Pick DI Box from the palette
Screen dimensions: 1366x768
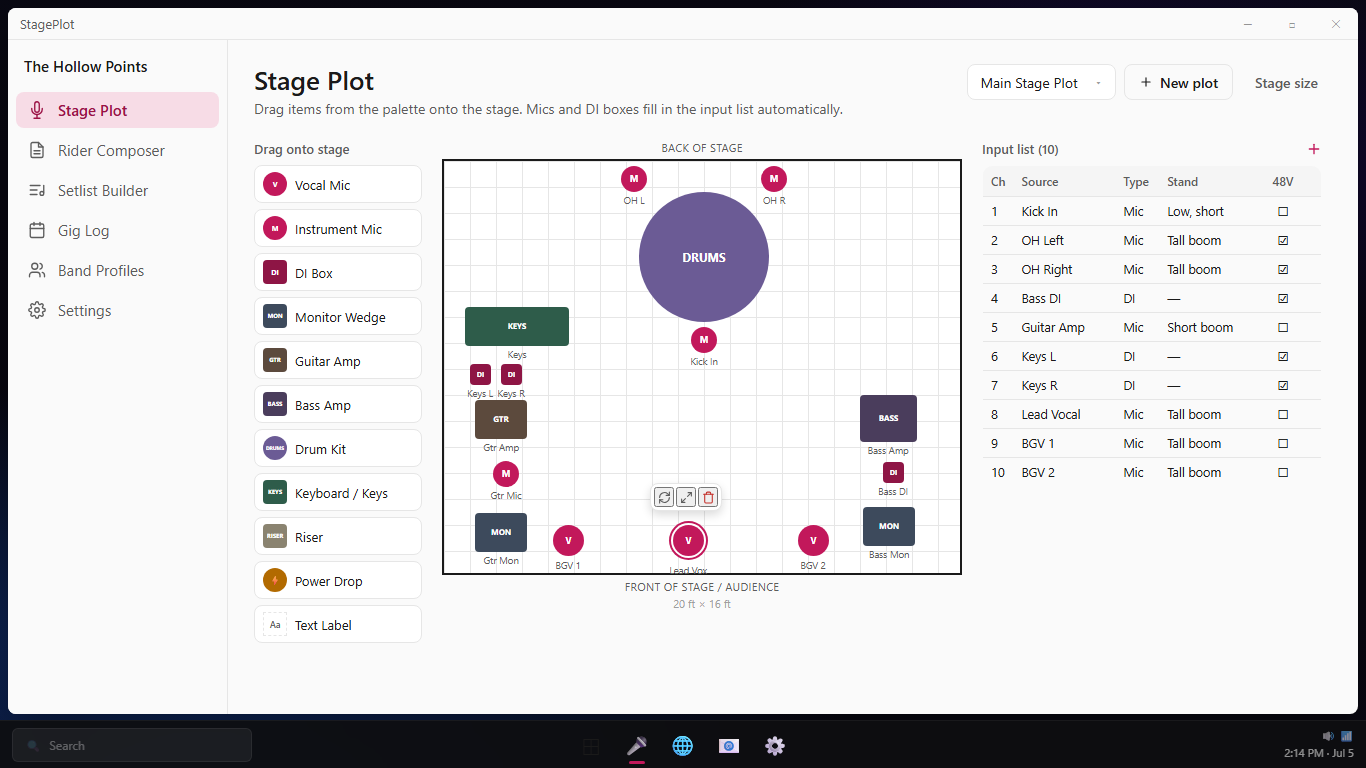tap(338, 273)
